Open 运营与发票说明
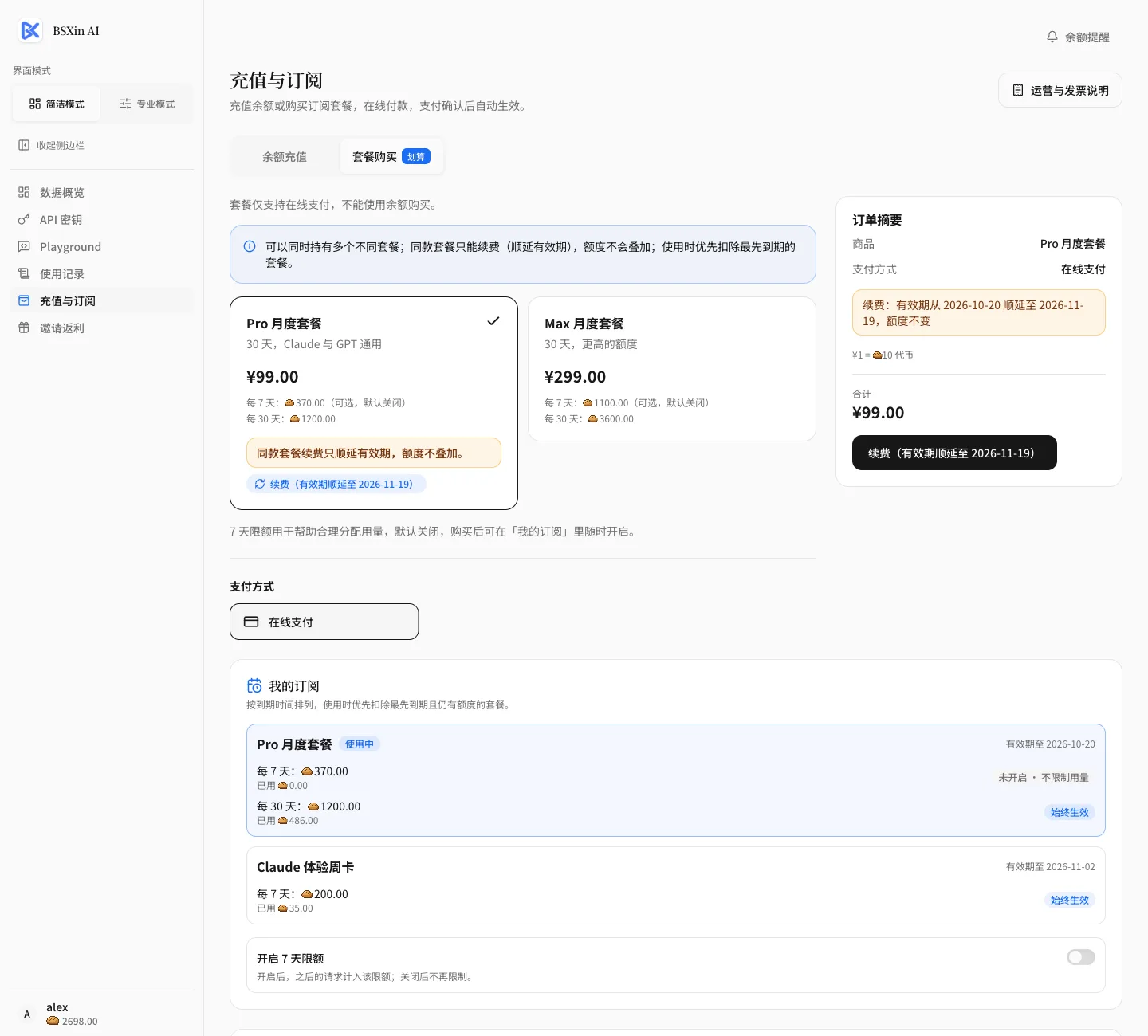The image size is (1148, 1036). (x=1060, y=90)
